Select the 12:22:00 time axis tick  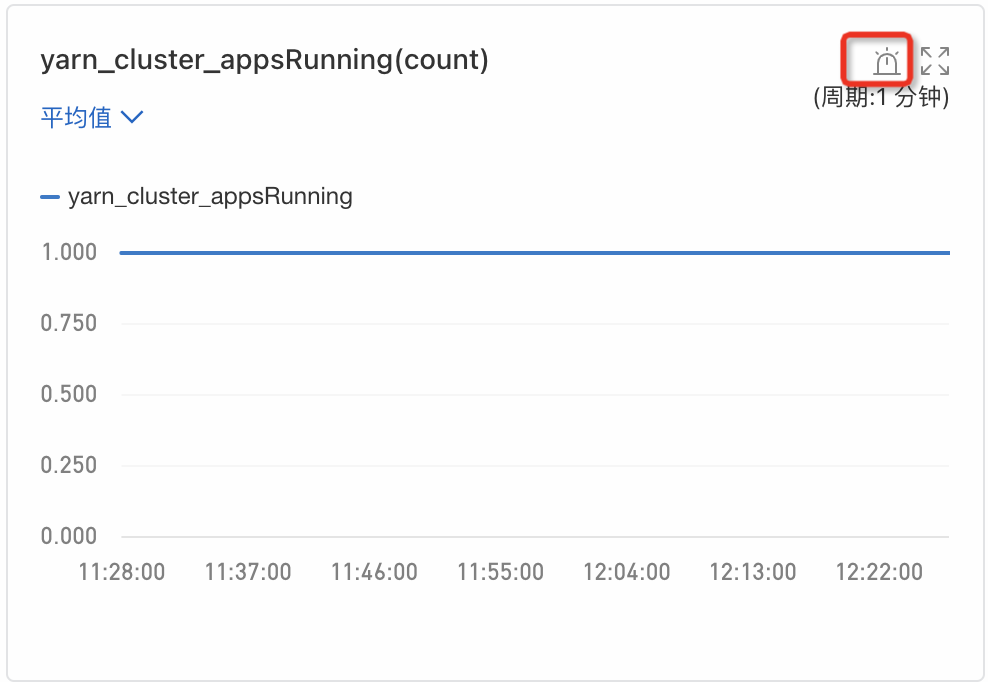[x=878, y=572]
